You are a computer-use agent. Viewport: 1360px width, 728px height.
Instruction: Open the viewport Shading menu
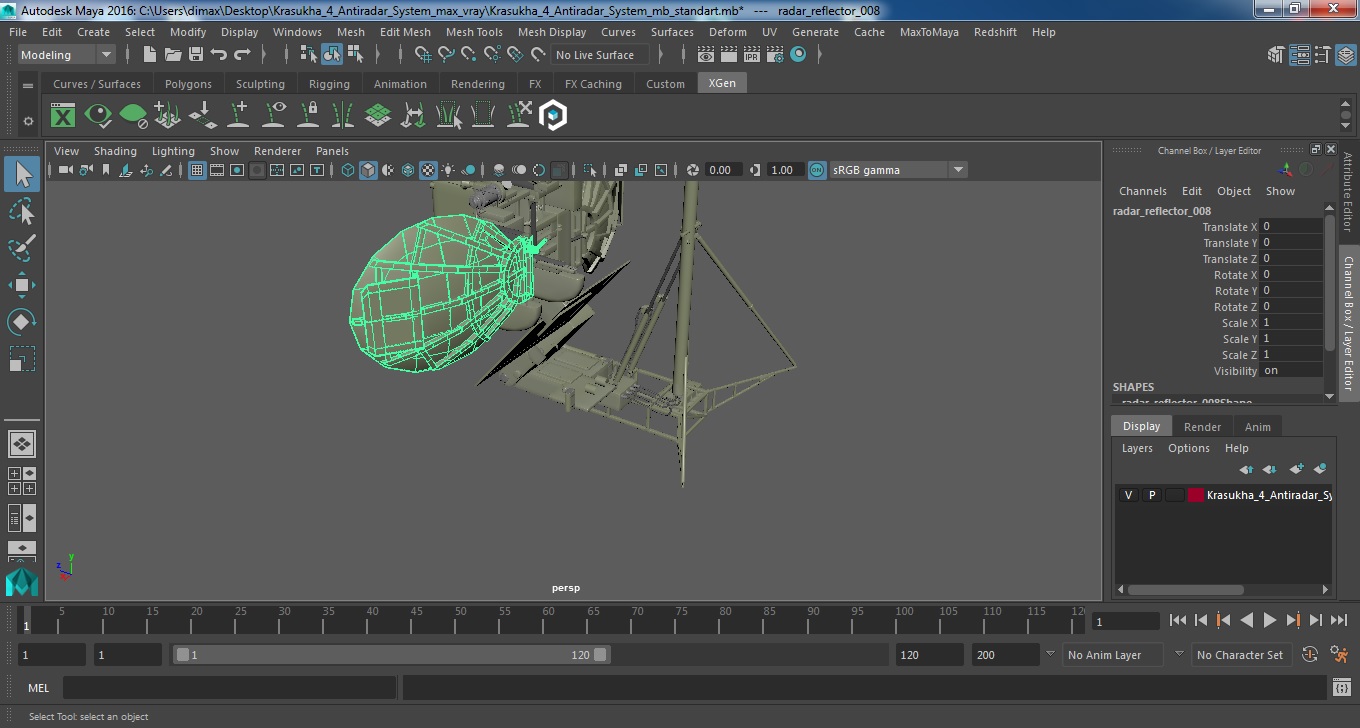tap(115, 151)
